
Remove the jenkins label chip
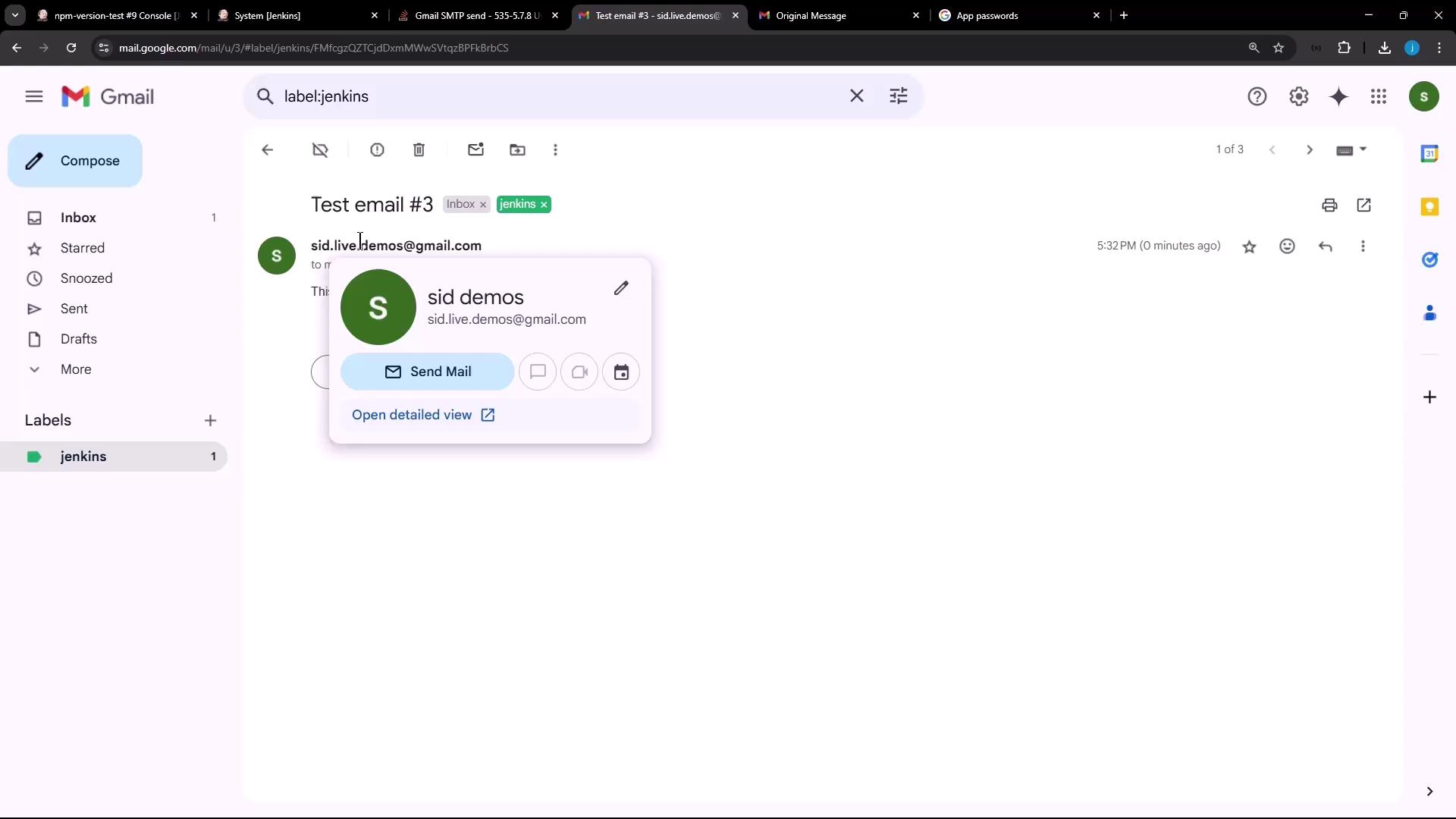(544, 205)
